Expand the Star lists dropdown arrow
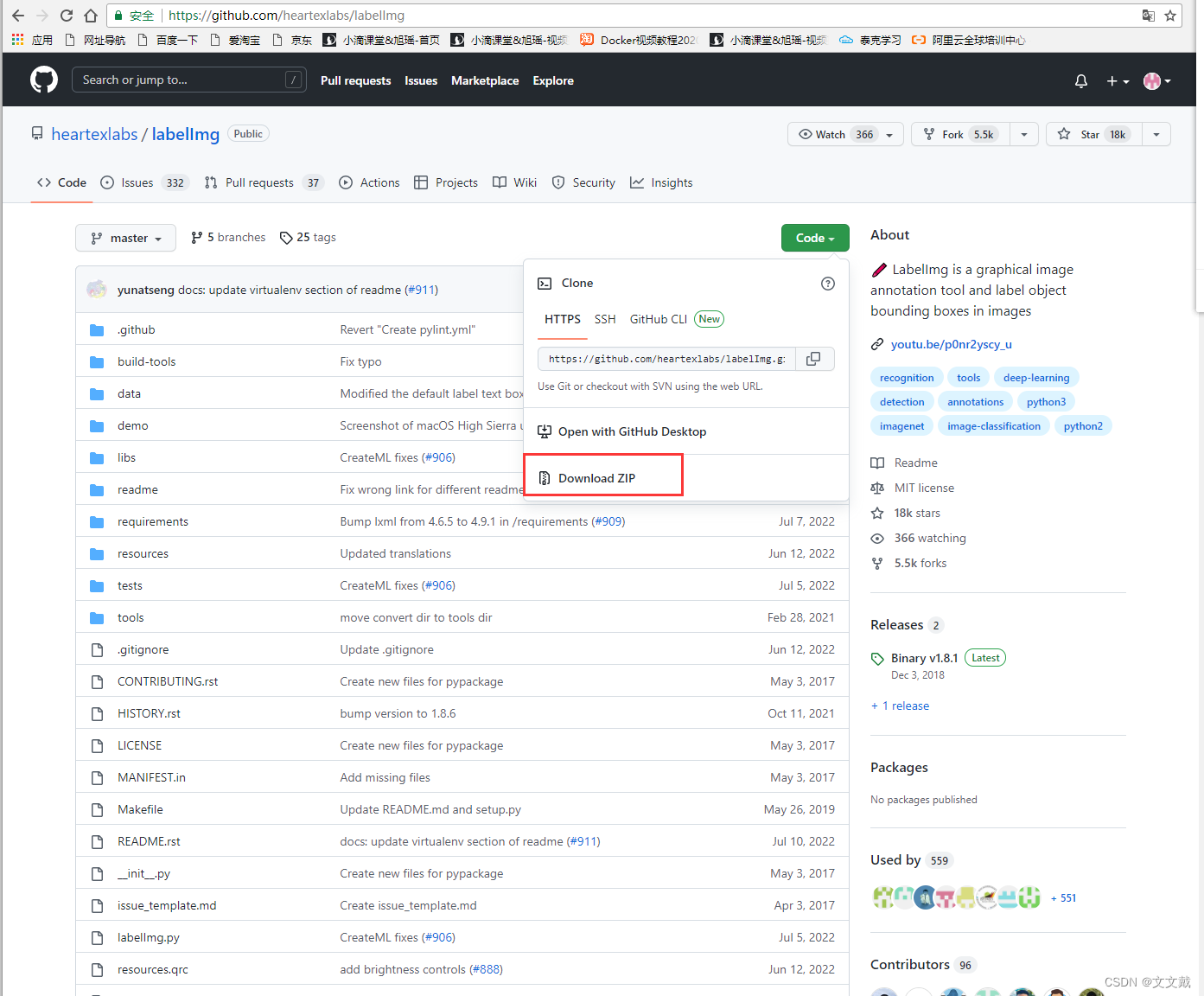The image size is (1204, 996). pyautogui.click(x=1156, y=134)
